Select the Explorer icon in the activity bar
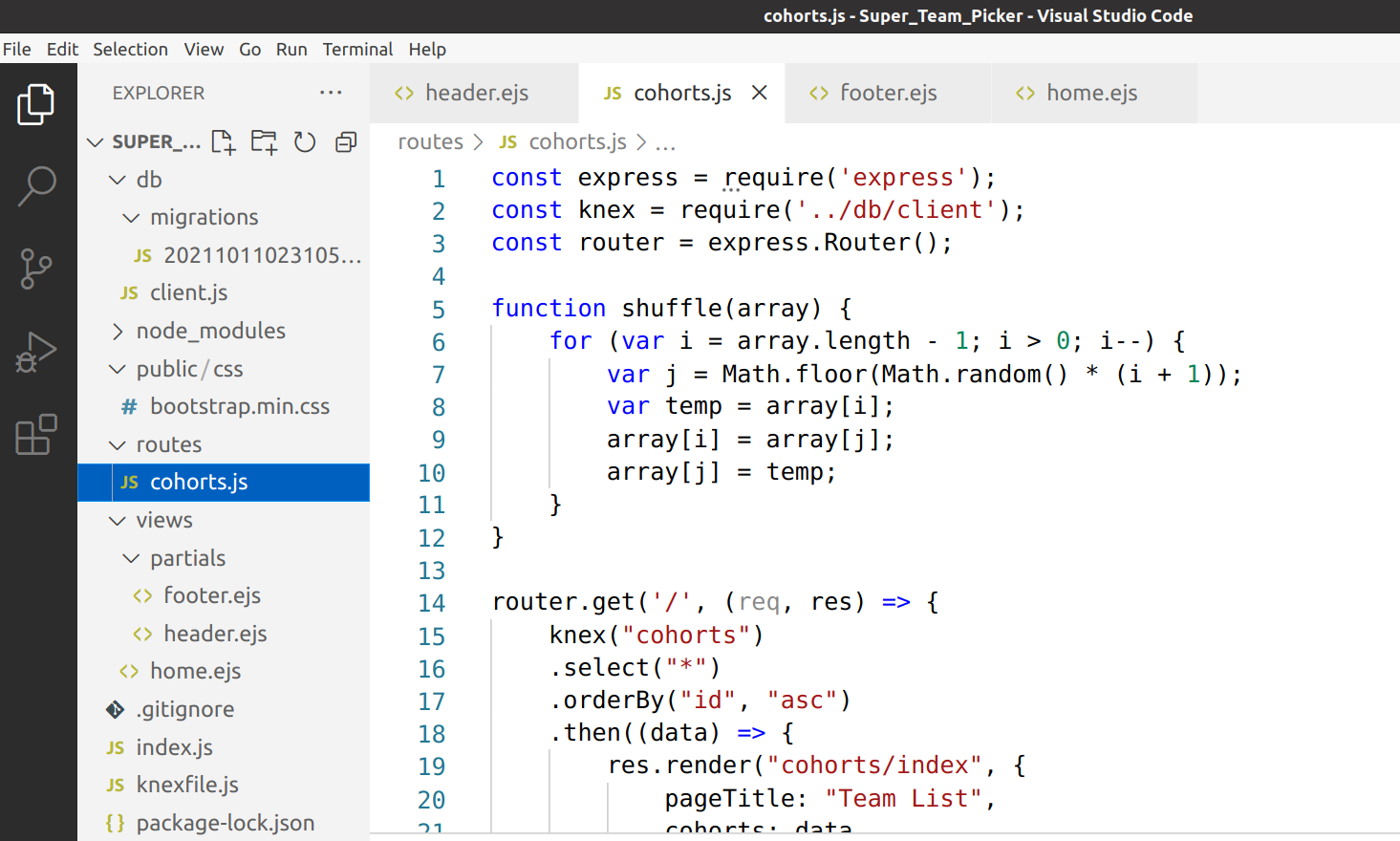The image size is (1400, 841). click(x=35, y=103)
